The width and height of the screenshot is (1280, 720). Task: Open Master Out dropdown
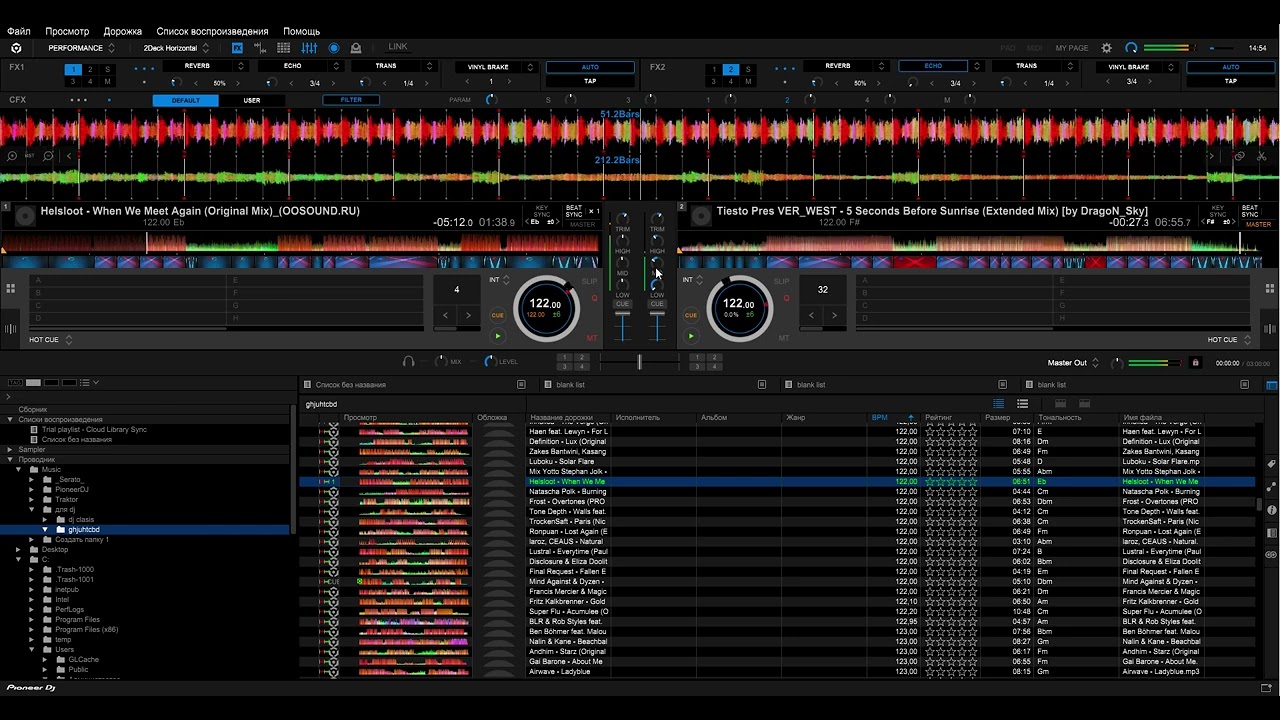1074,363
